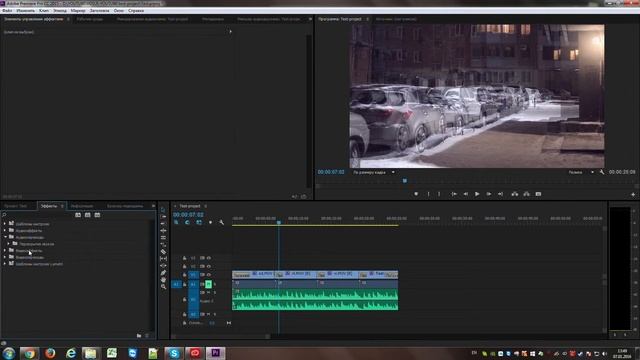The width and height of the screenshot is (640, 360).
Task: Select the Slip tool
Action: [163, 259]
